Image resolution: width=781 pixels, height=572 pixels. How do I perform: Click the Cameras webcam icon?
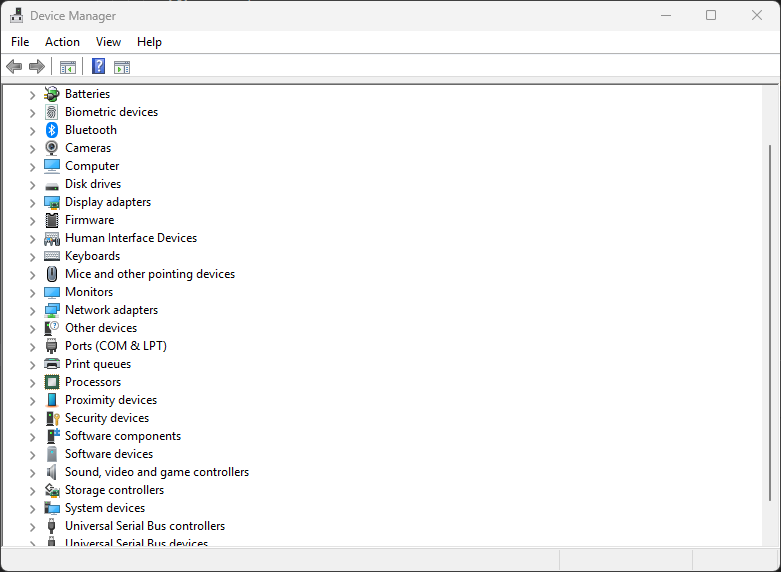[52, 147]
